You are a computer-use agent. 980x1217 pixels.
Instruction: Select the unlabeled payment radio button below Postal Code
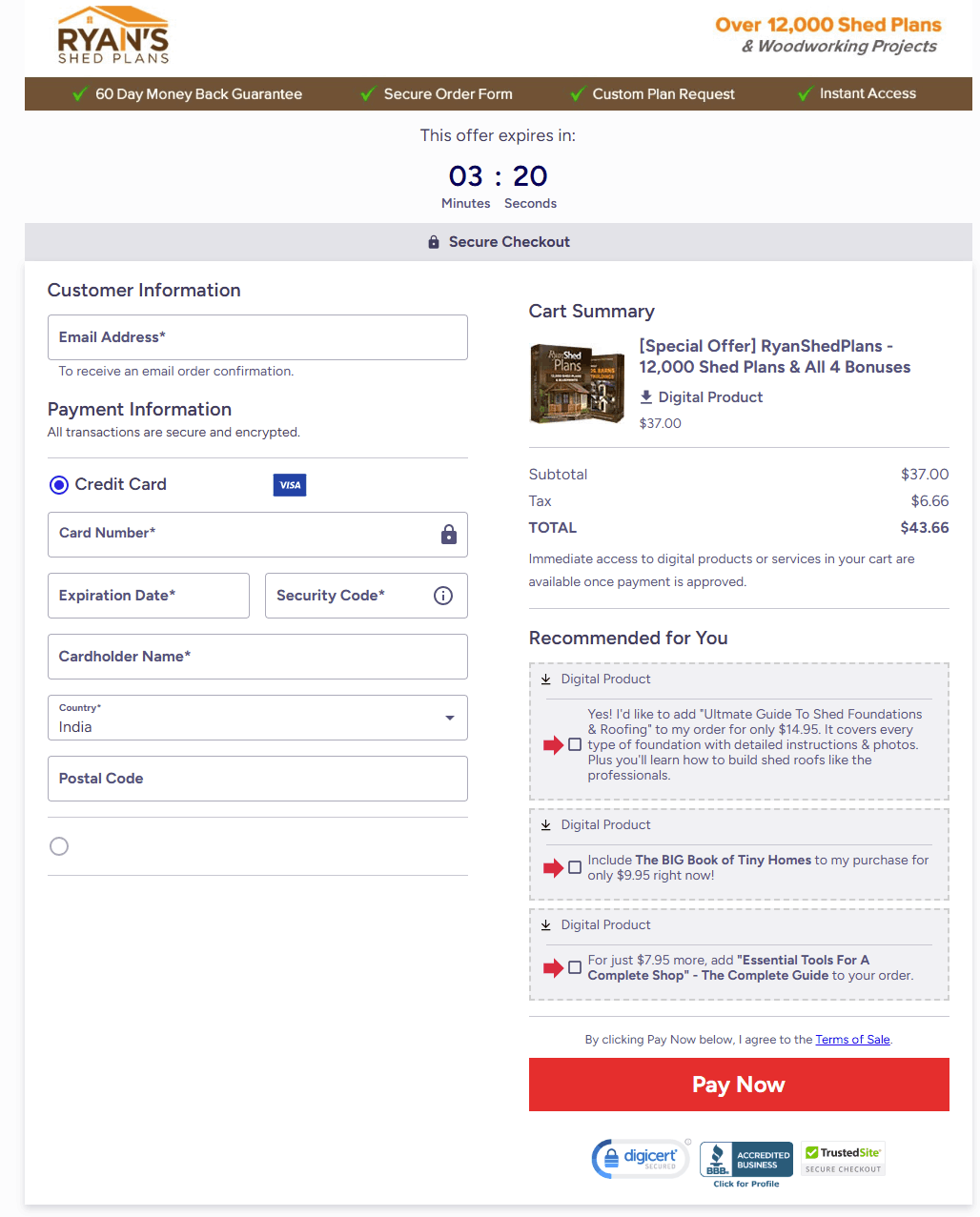59,846
